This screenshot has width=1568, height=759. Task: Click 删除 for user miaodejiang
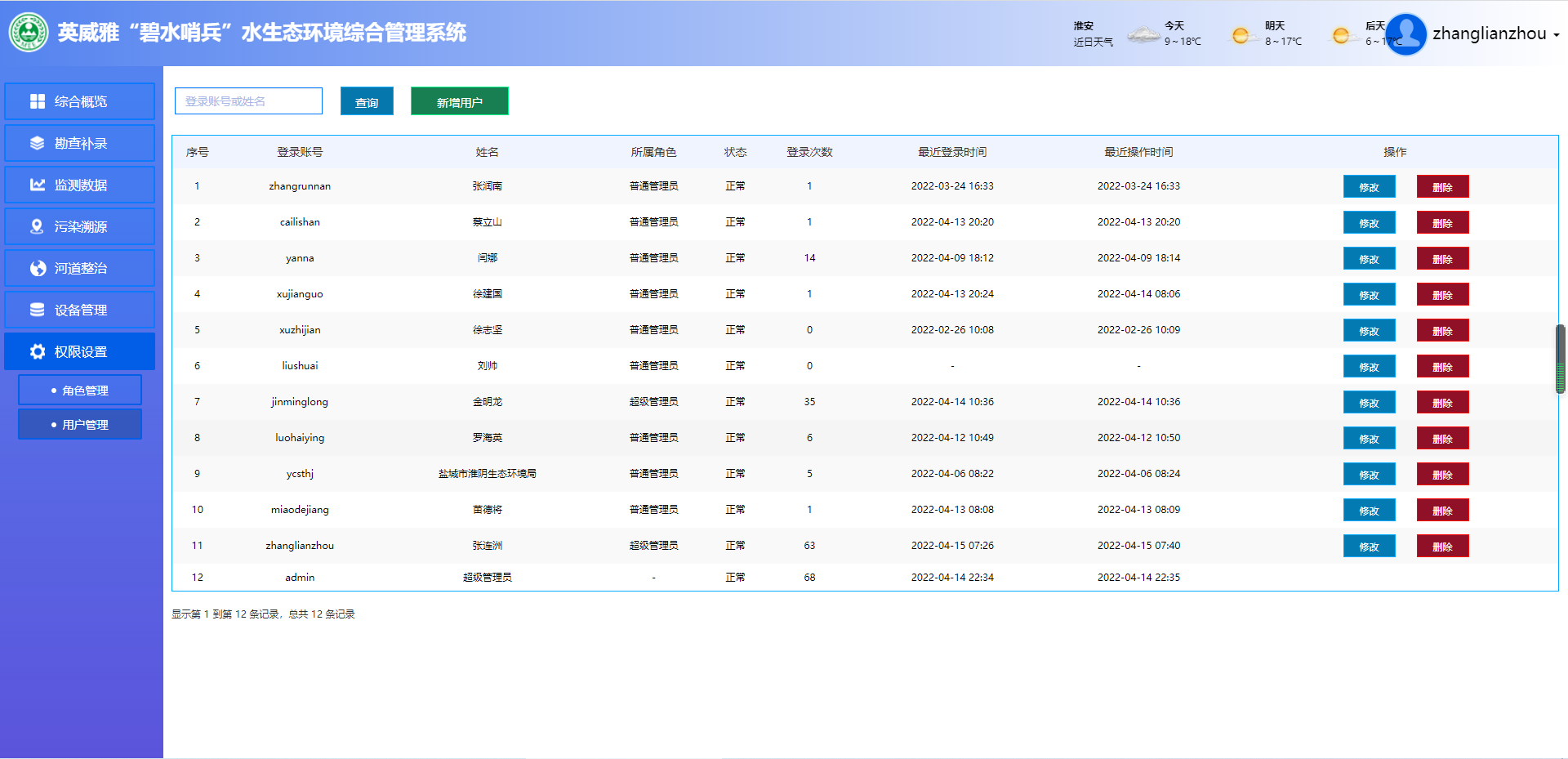[1442, 511]
